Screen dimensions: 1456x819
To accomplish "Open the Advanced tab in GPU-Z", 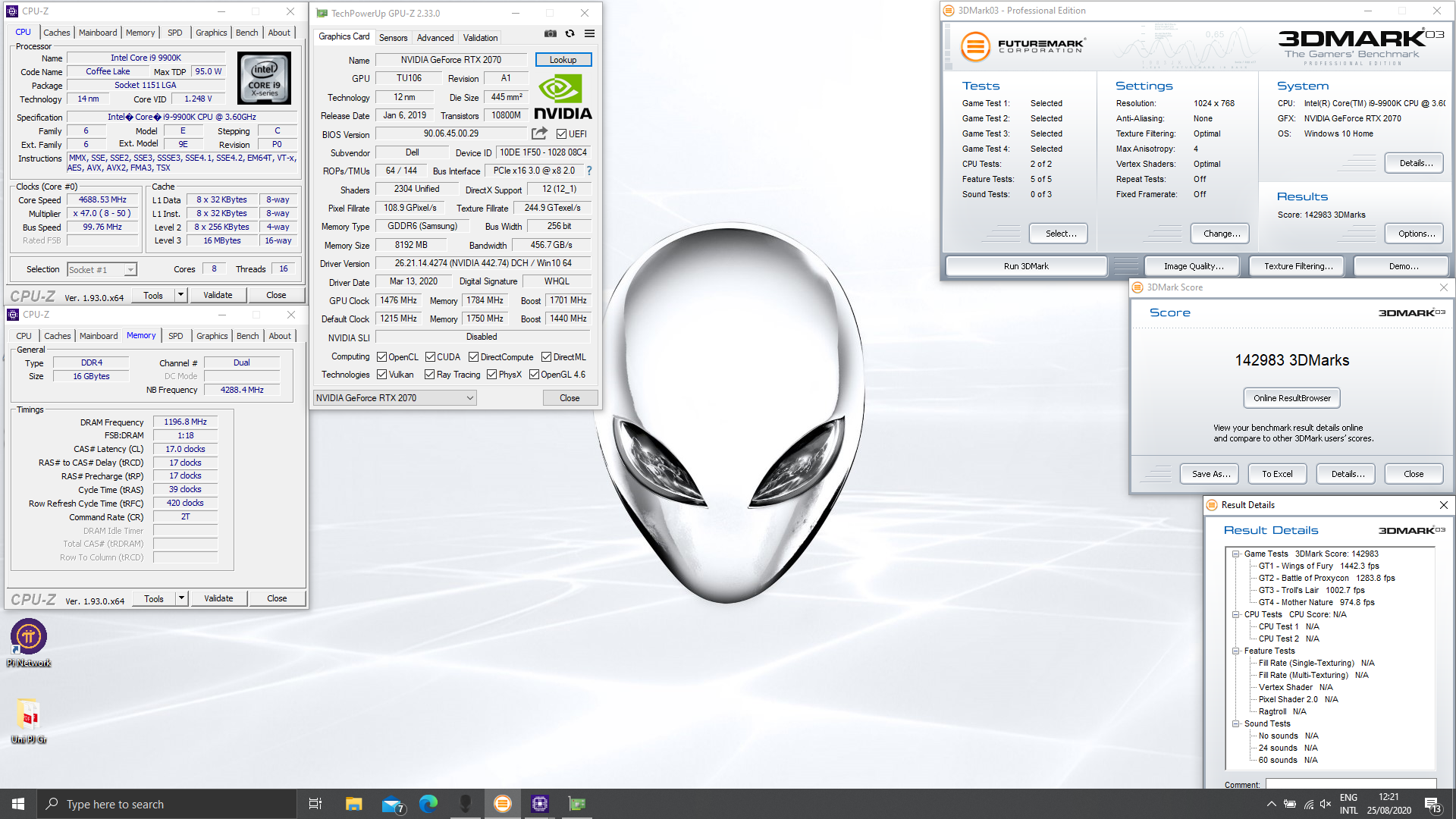I will coord(435,38).
